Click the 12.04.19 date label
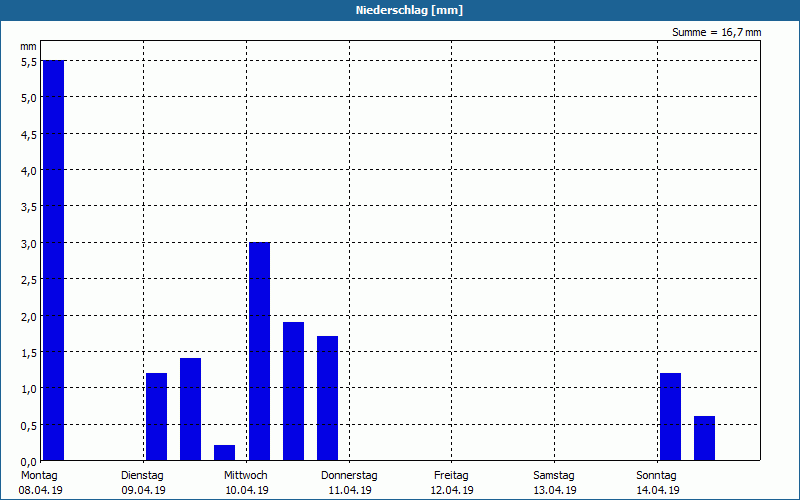The image size is (800, 500). pos(452,490)
